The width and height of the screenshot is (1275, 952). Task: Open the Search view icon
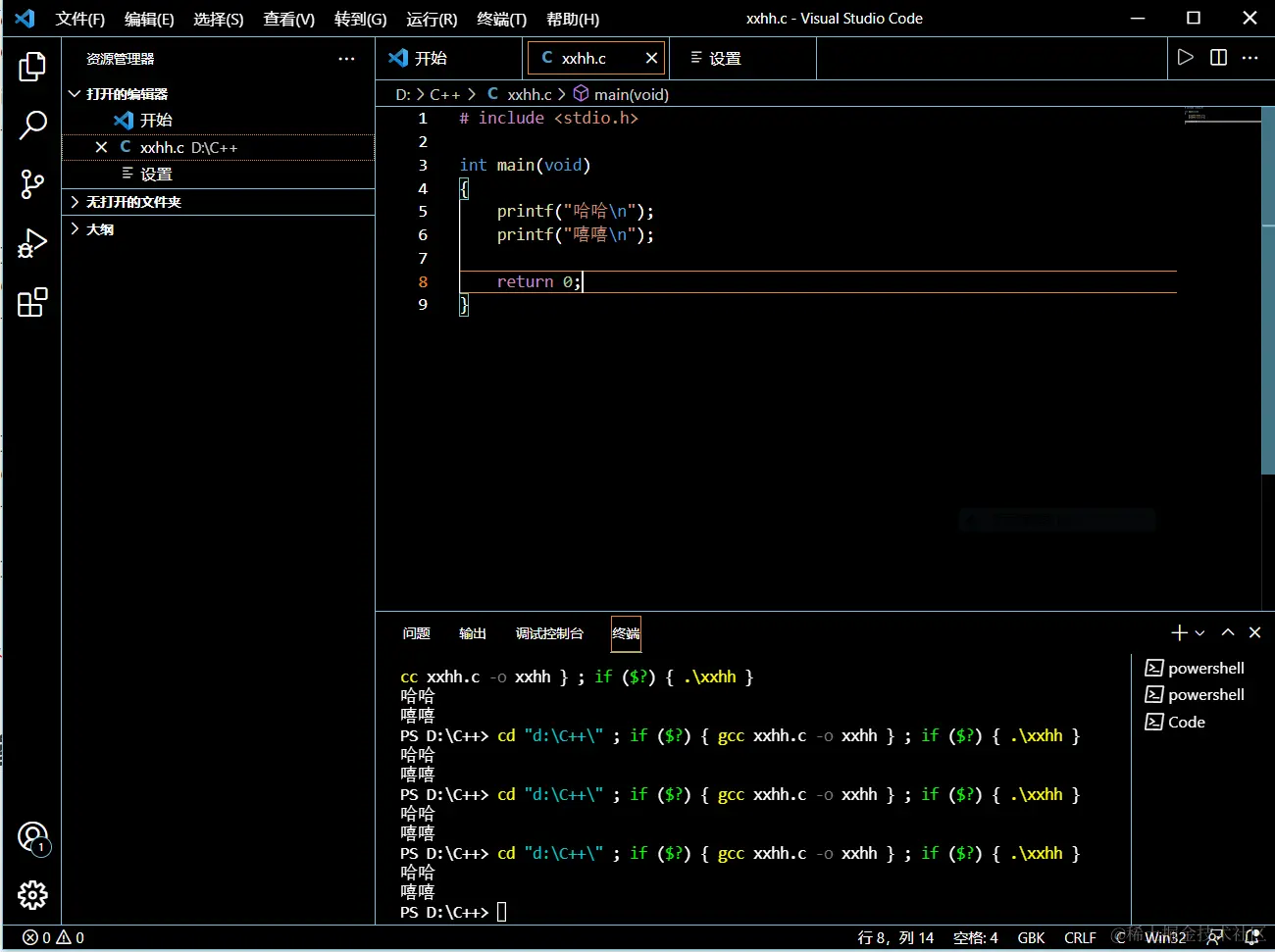(x=32, y=125)
